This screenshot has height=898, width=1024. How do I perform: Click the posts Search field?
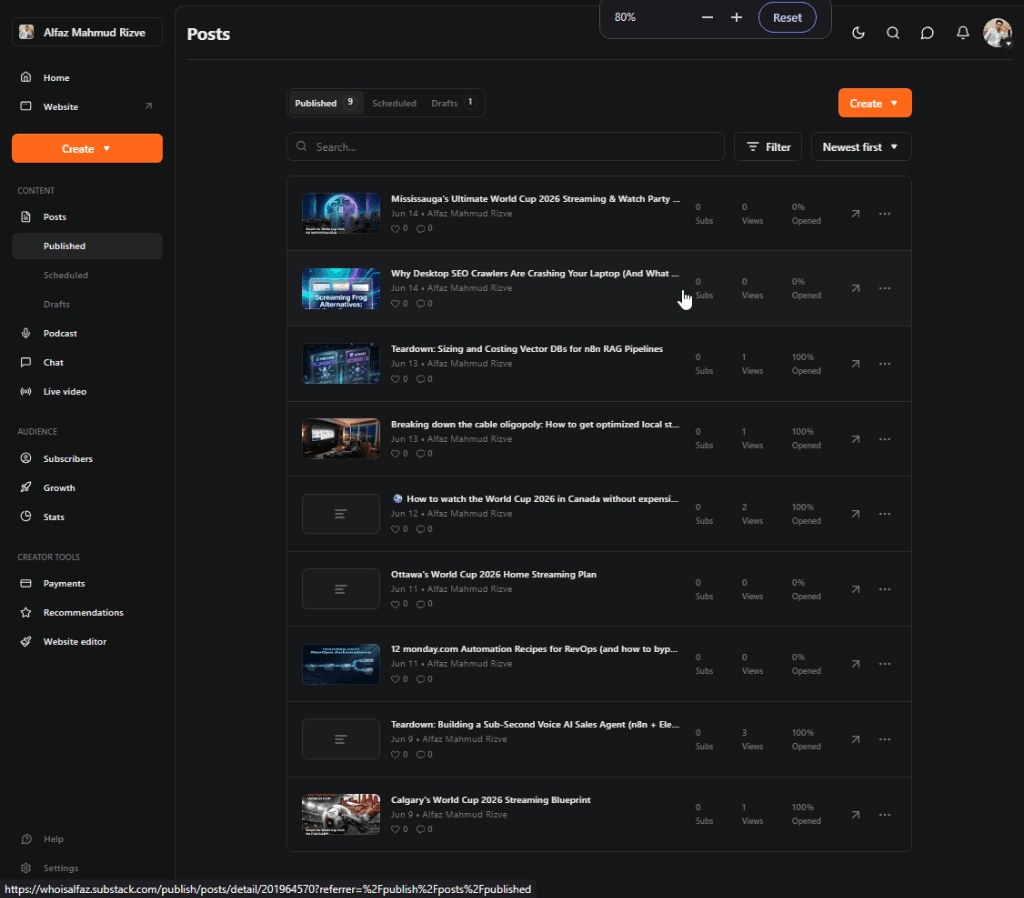click(x=505, y=147)
